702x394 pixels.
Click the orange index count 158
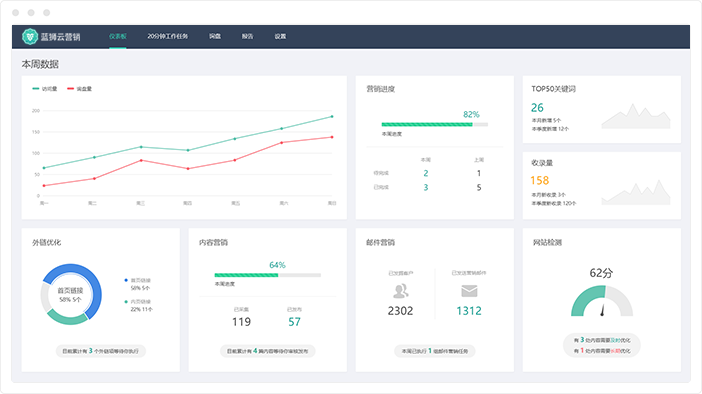539,180
